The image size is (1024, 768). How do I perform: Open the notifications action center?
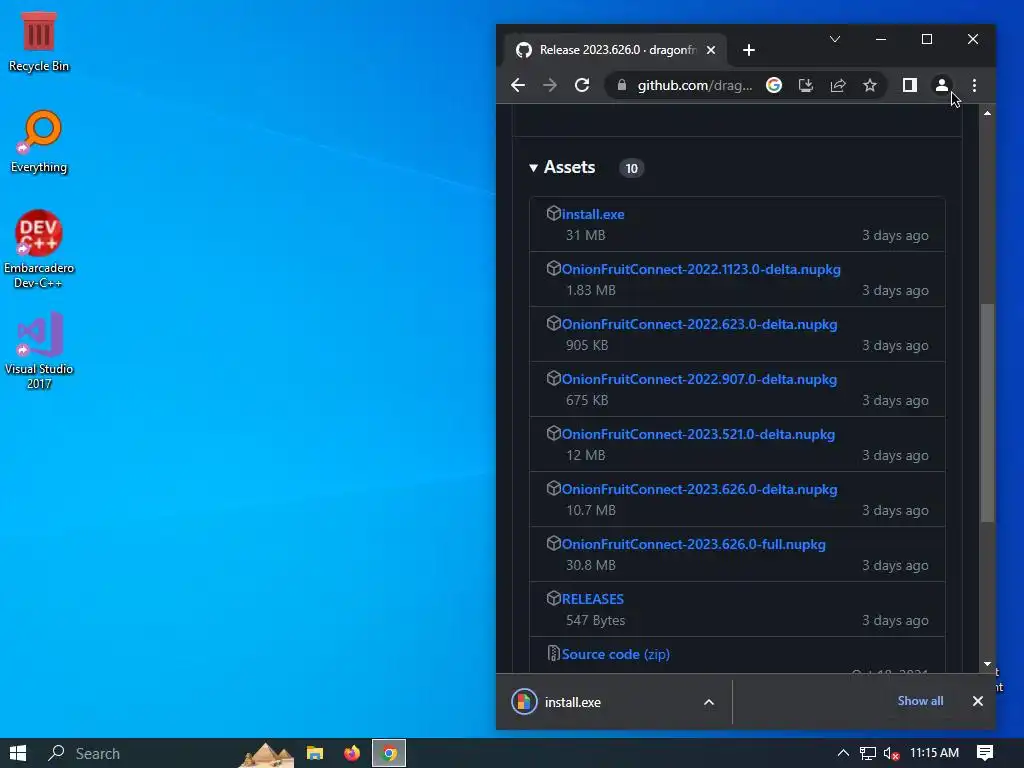(x=985, y=753)
